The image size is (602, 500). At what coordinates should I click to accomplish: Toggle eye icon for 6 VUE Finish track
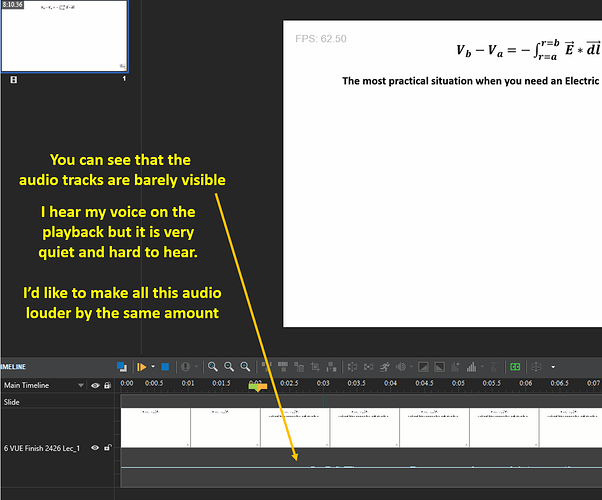click(96, 448)
